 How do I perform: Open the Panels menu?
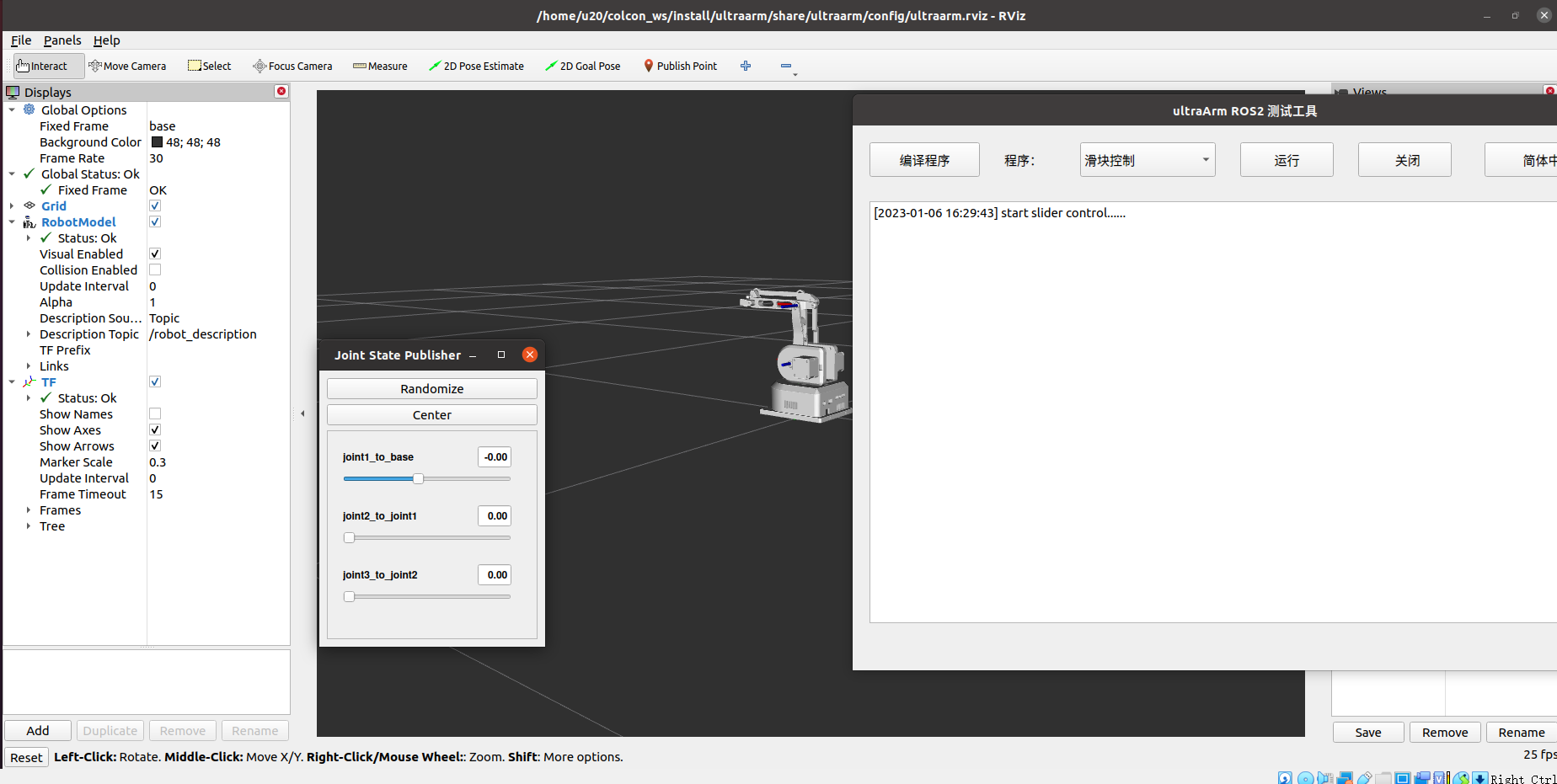62,40
